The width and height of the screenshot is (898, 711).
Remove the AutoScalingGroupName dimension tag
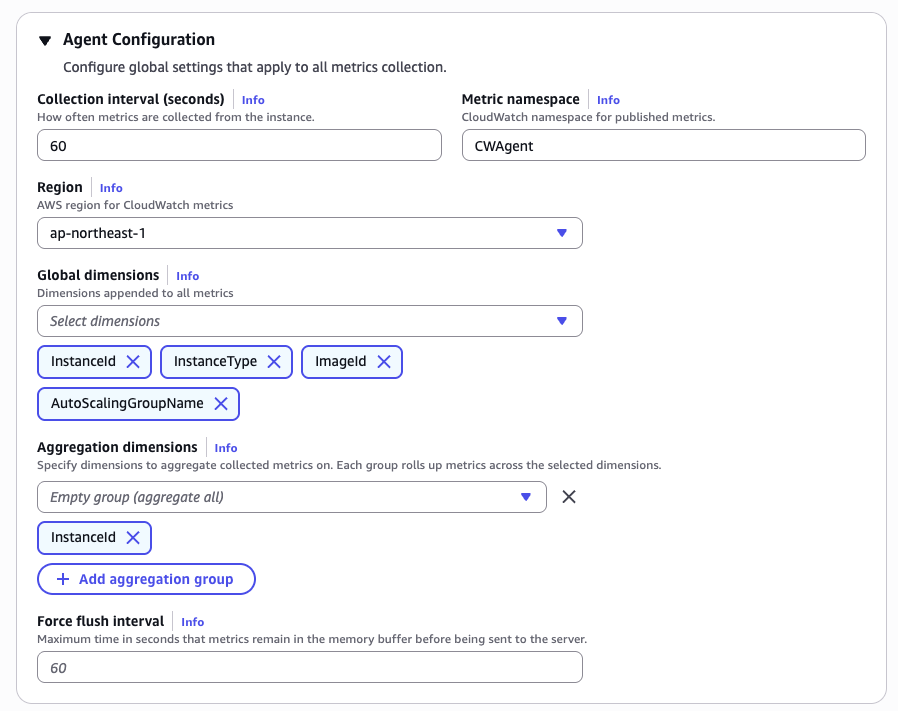pos(221,403)
